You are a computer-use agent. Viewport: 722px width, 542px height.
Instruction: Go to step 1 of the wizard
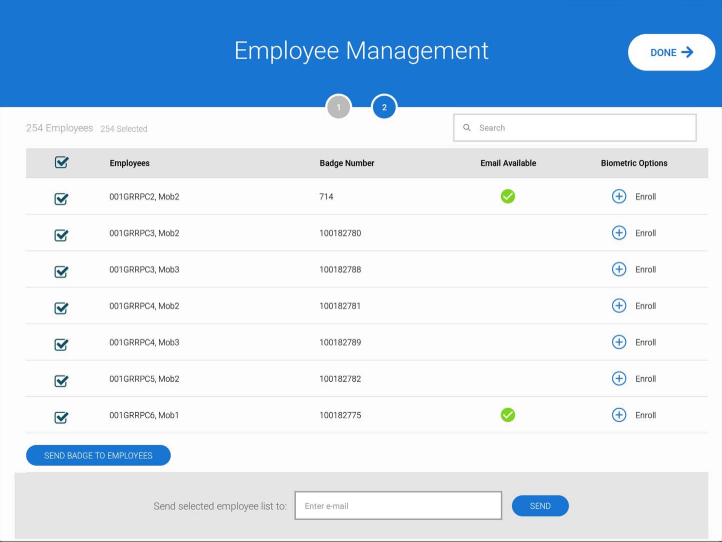(339, 106)
